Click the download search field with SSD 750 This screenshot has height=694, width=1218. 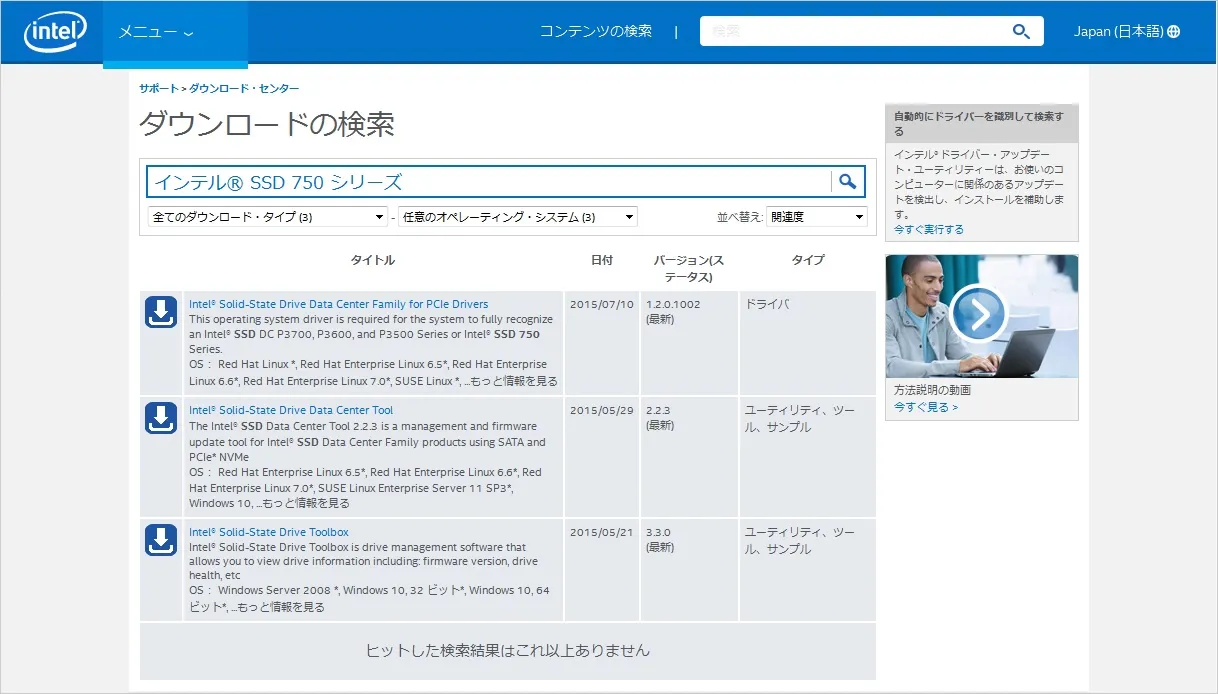tap(488, 182)
